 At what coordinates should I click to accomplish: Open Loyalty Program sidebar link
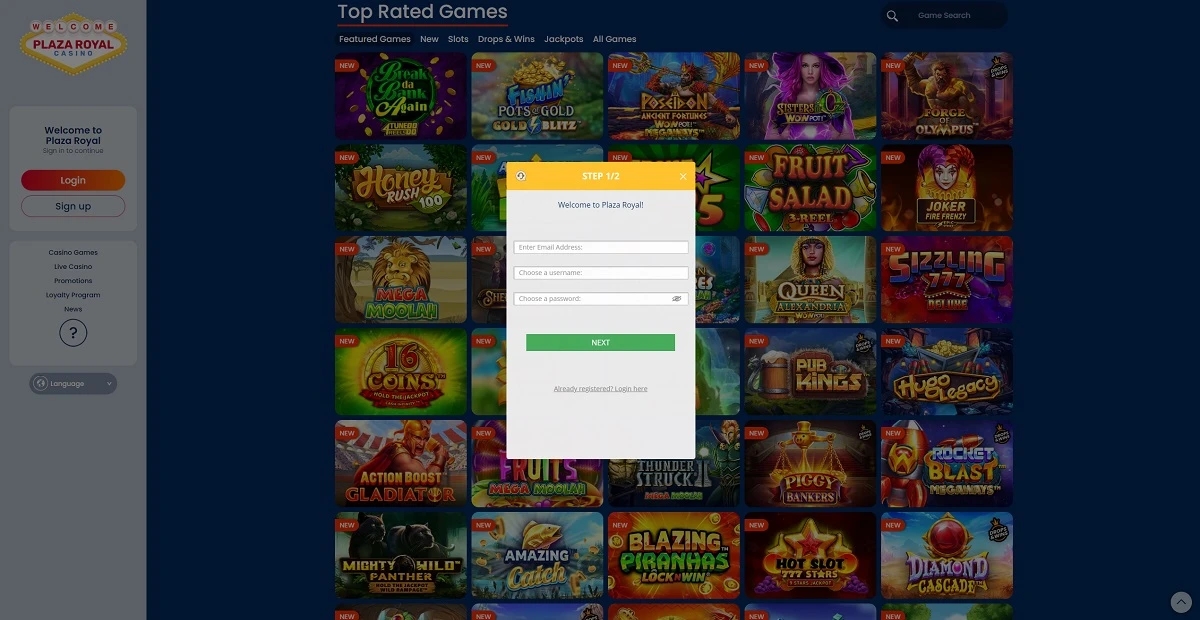[x=73, y=295]
